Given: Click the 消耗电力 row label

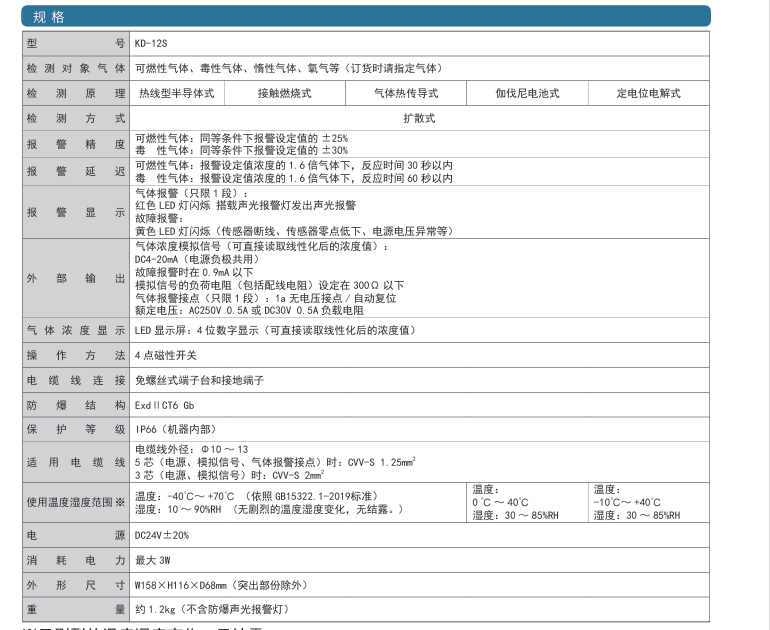Looking at the screenshot, I should pos(76,560).
